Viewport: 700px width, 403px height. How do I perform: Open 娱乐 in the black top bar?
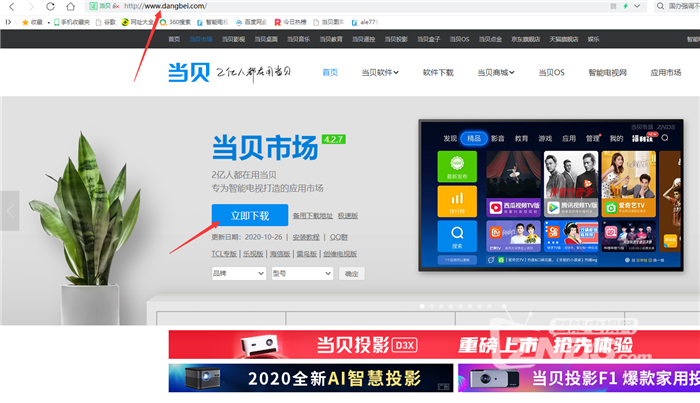(593, 39)
